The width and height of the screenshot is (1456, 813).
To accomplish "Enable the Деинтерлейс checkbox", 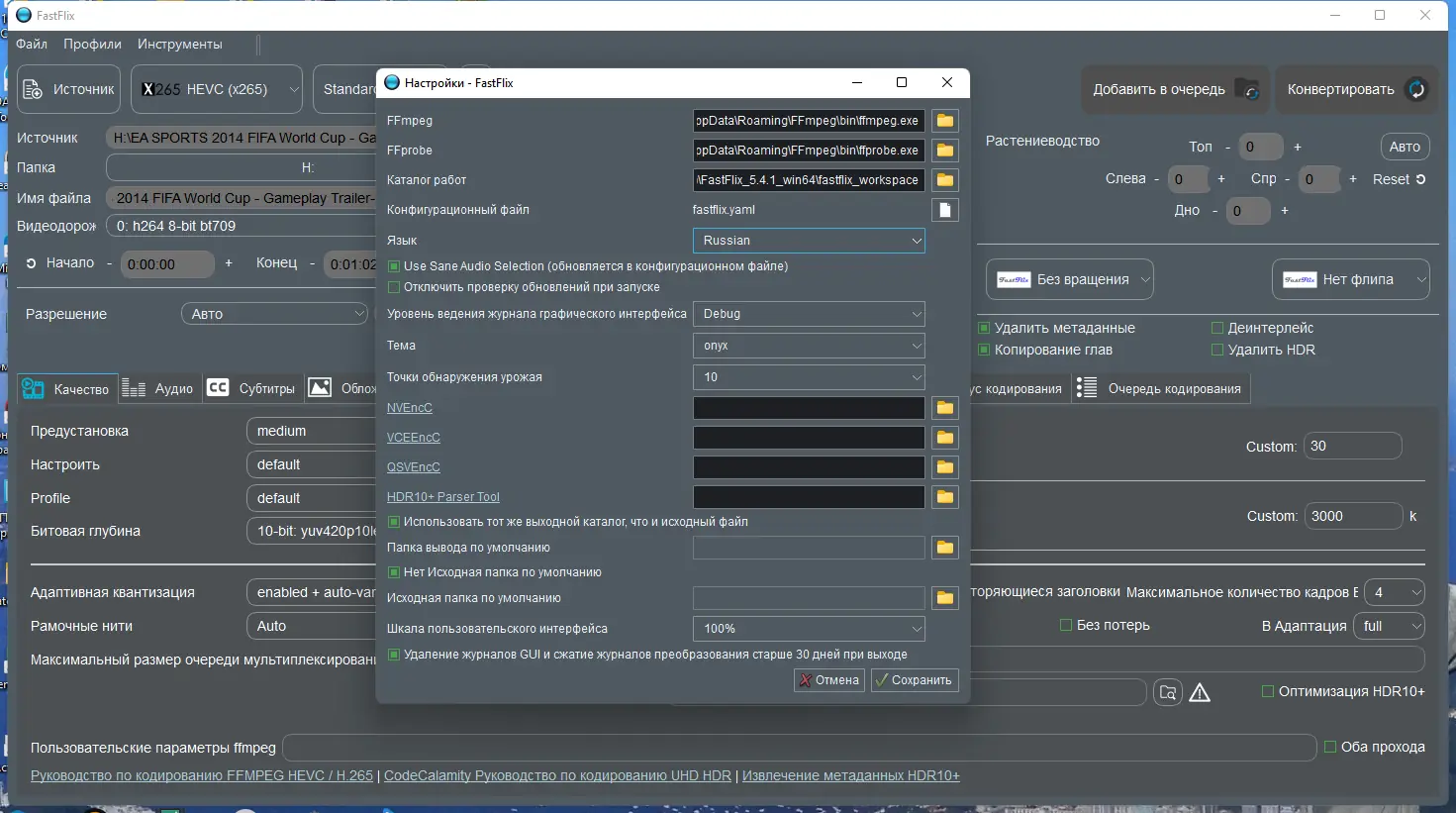I will click(1217, 328).
